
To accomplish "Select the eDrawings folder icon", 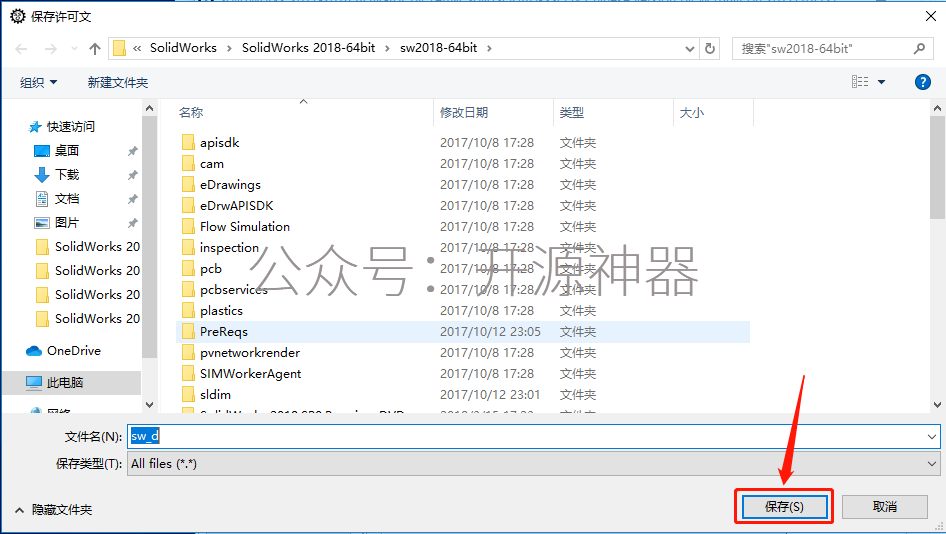I will coord(188,185).
